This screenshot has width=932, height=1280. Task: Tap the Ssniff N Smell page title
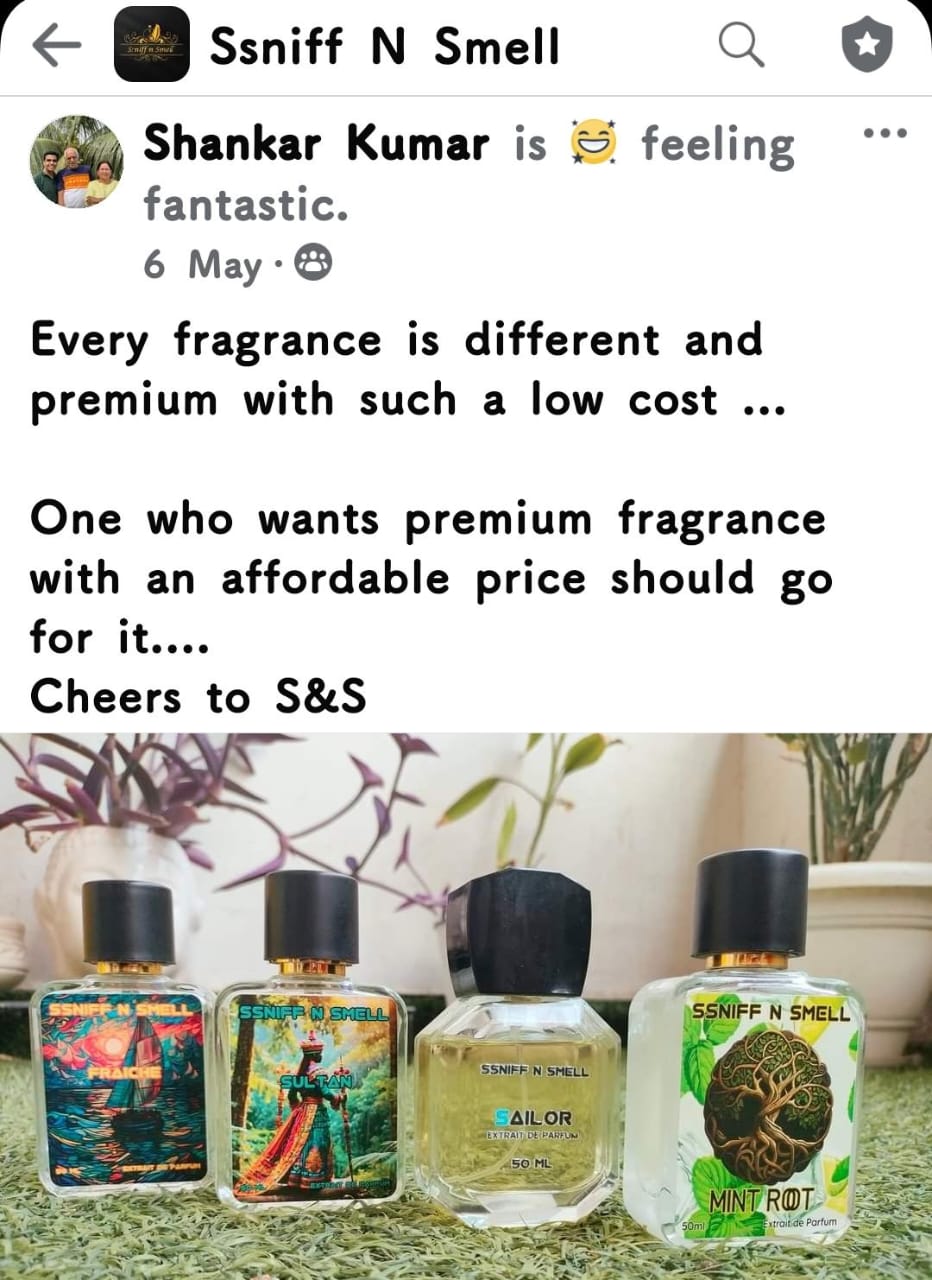[x=384, y=47]
